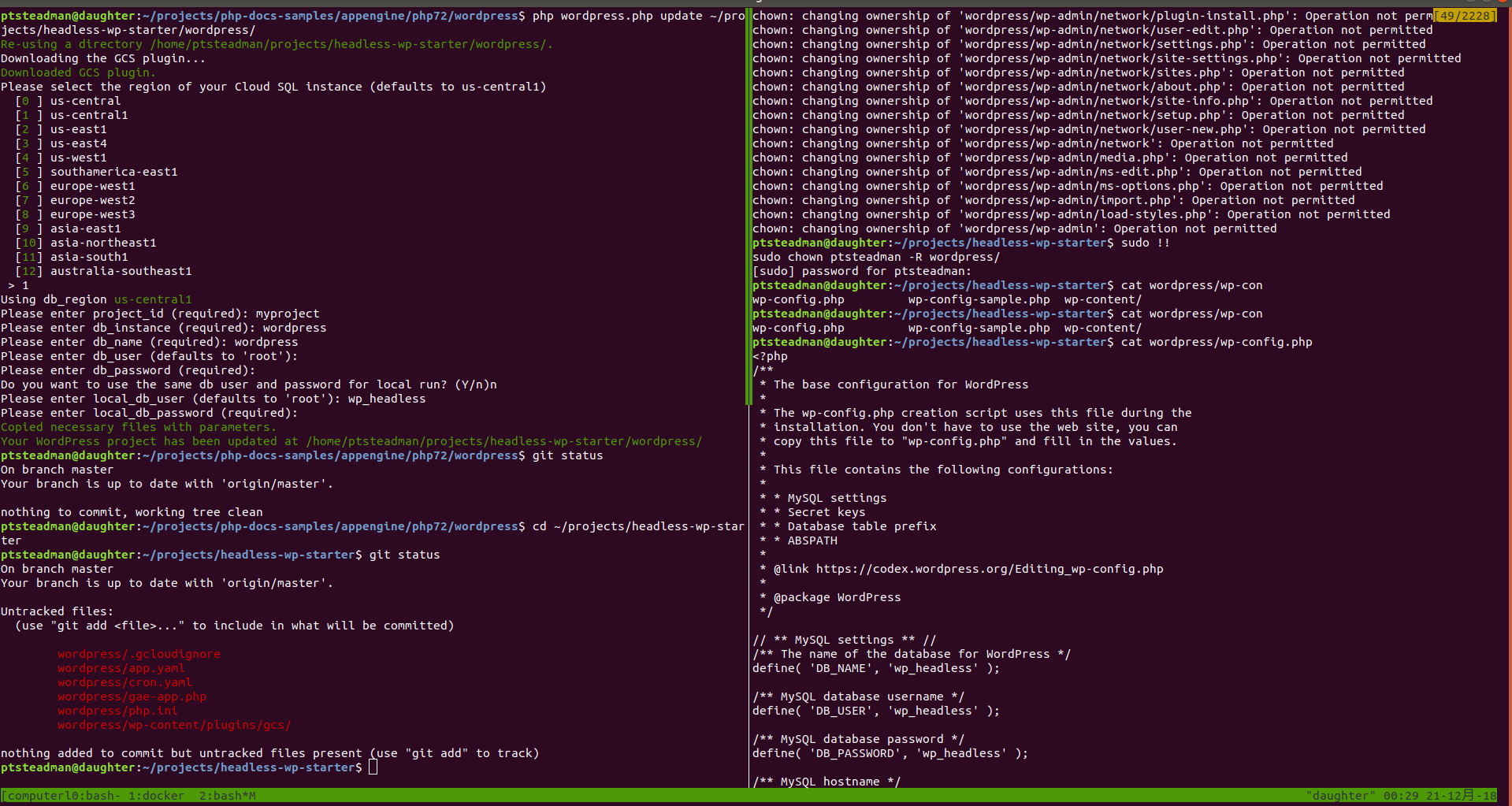Select region option [12] australia-southeast1
This screenshot has height=806, width=1512.
click(x=104, y=271)
